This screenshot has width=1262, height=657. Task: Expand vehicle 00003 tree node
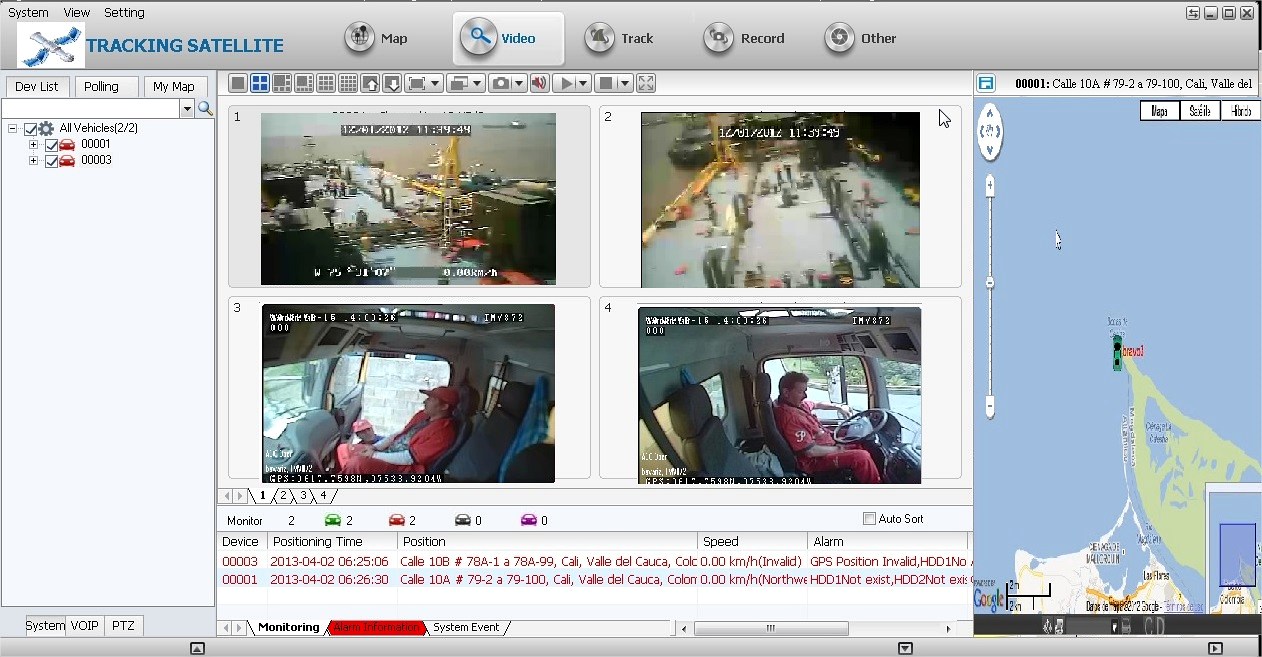coord(33,161)
